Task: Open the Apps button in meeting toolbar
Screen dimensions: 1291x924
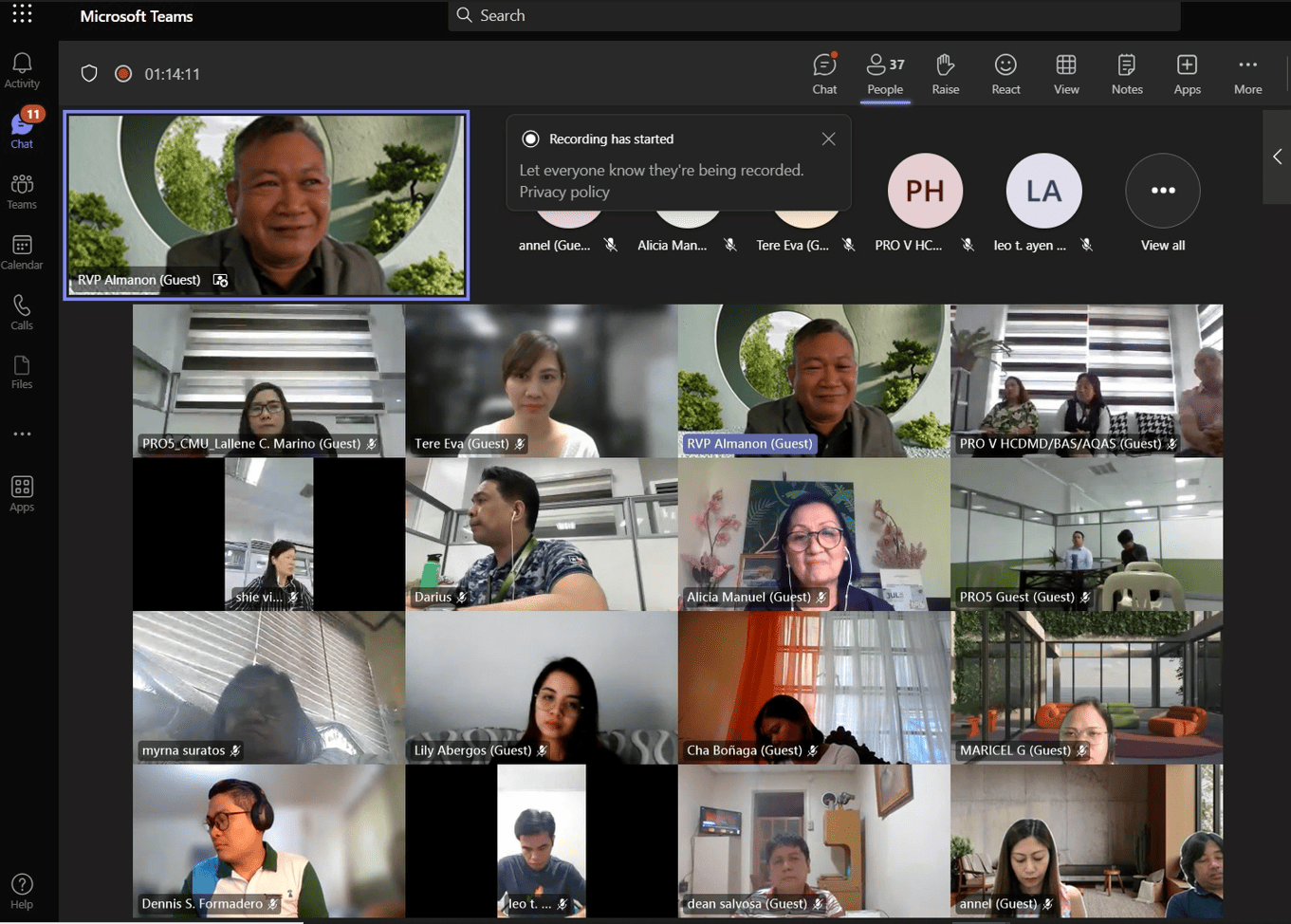Action: coord(1187,74)
